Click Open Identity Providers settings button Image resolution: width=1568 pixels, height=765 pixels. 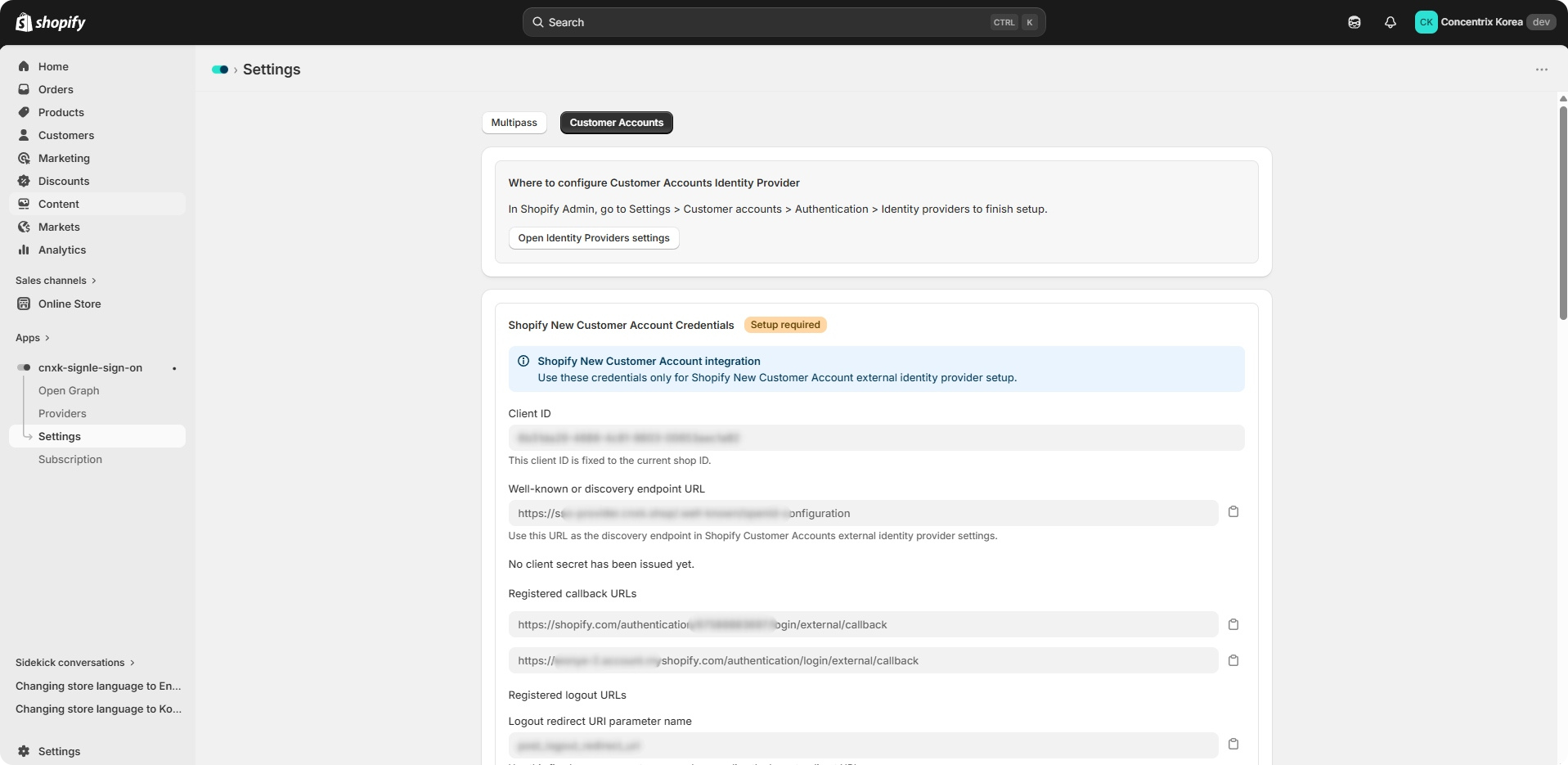coord(594,238)
